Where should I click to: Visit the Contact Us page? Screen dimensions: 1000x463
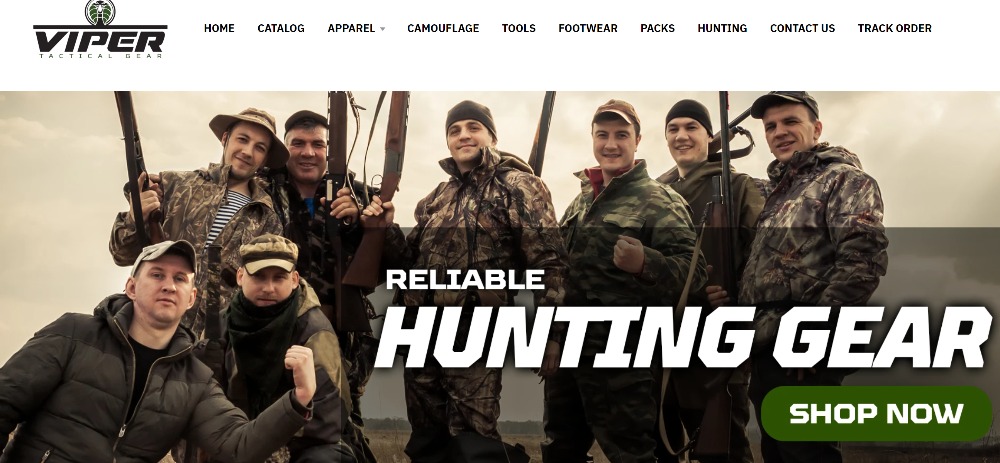pos(802,28)
